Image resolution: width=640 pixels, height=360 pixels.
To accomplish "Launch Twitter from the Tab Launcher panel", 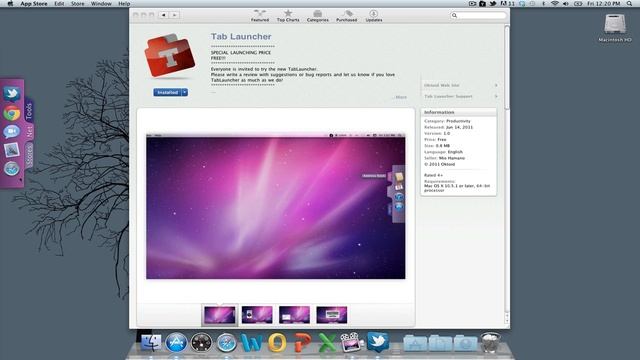I will click(12, 94).
